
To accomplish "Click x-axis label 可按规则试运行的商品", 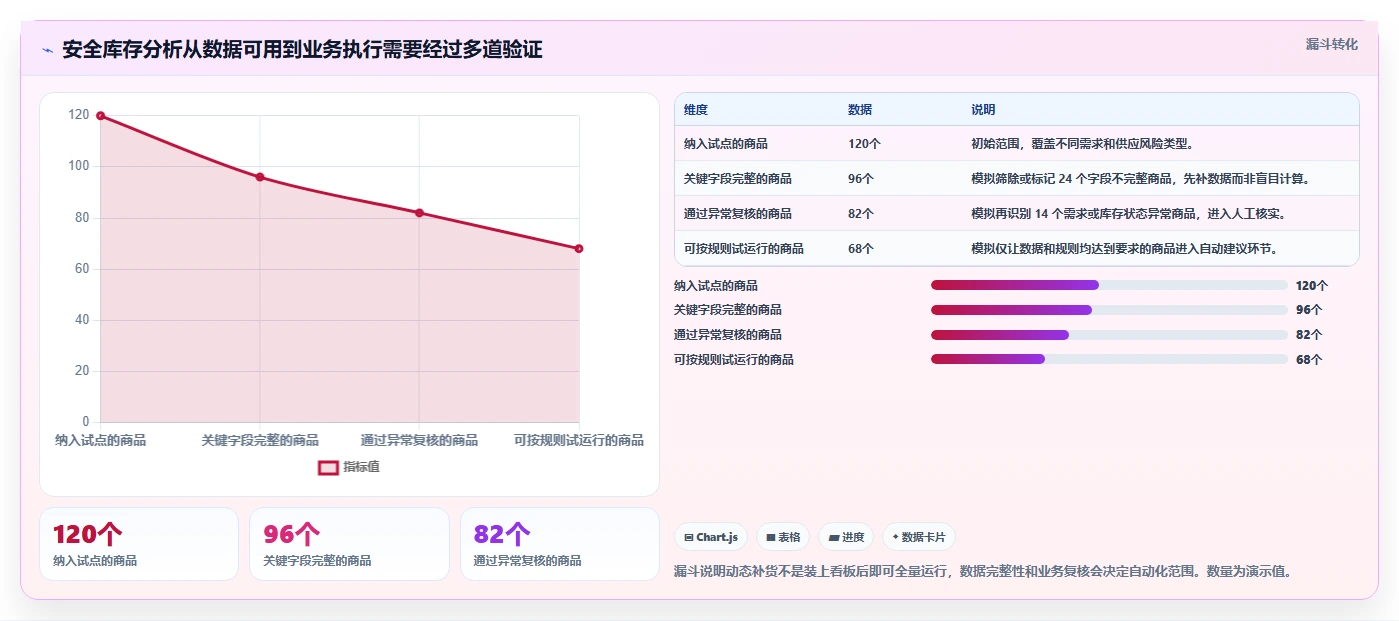I will click(579, 440).
